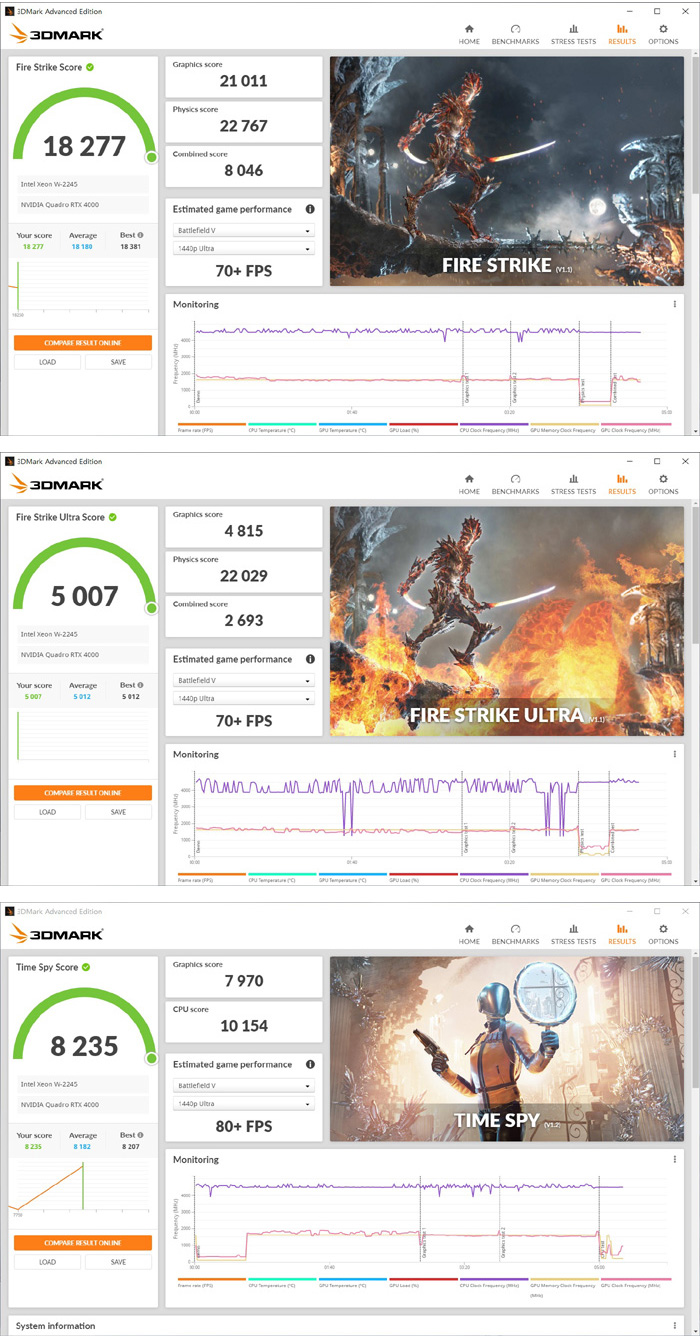The image size is (700, 1339).
Task: Toggle CPU Clock Frequency legend in Fire Strike Ultra monitoring
Action: point(492,877)
